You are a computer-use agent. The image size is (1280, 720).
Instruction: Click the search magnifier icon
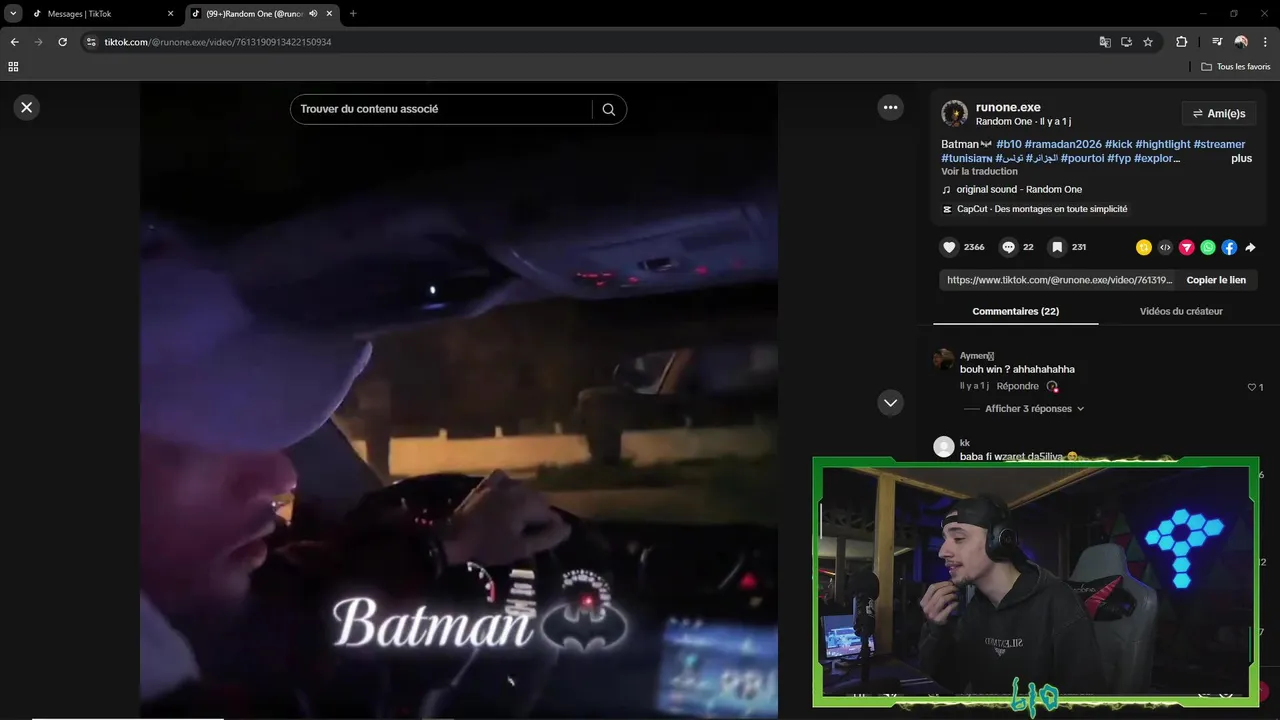608,109
